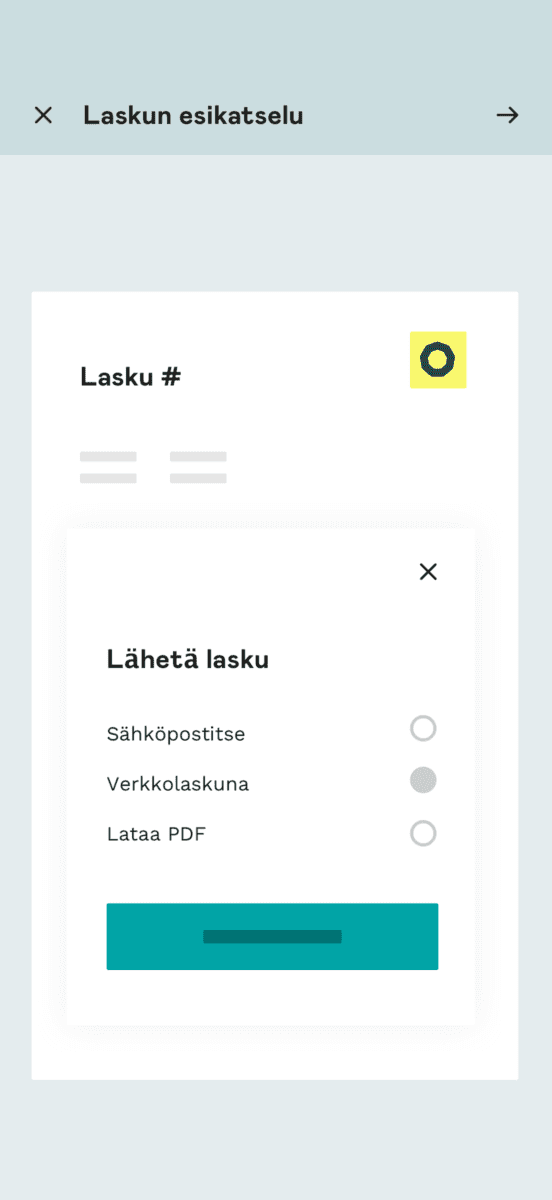Viewport: 552px width, 1200px height.
Task: Click the grey background below the invoice
Action: pyautogui.click(x=276, y=1140)
